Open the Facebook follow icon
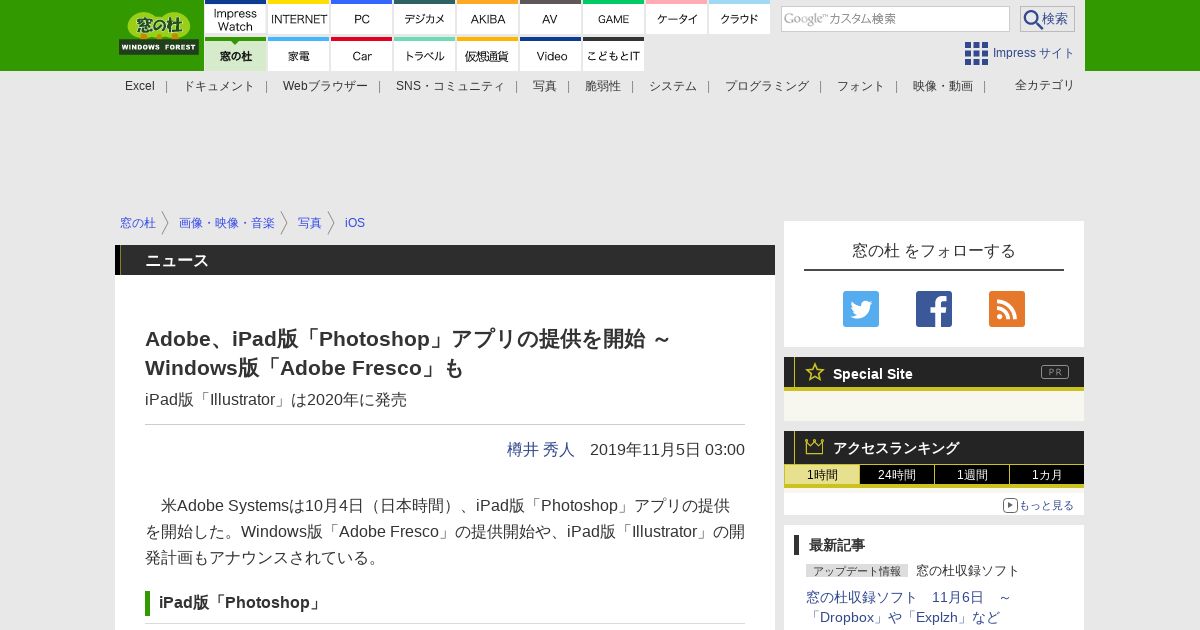The width and height of the screenshot is (1200, 630). 934,309
